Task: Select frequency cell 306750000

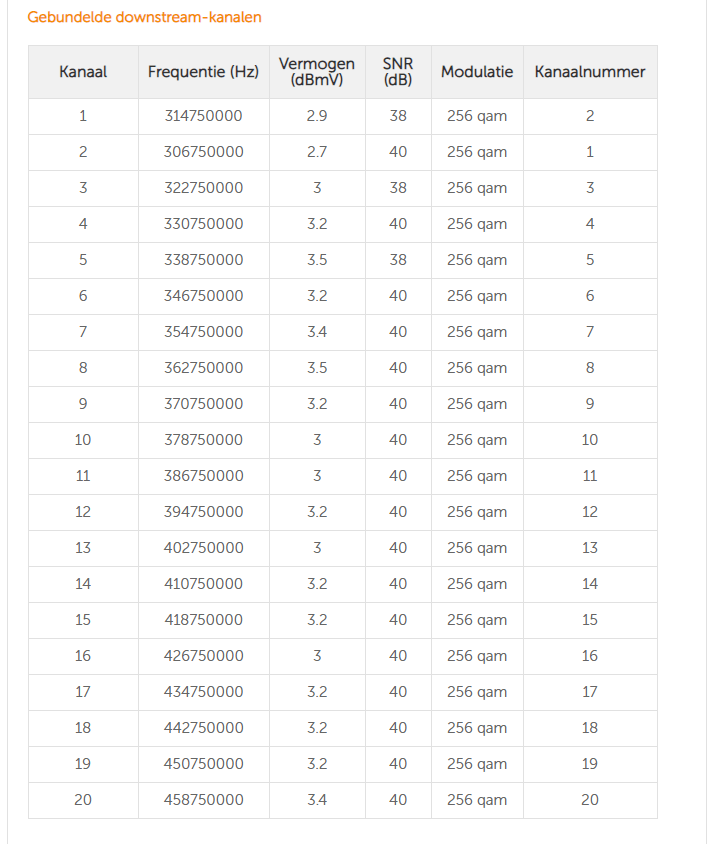Action: 203,152
